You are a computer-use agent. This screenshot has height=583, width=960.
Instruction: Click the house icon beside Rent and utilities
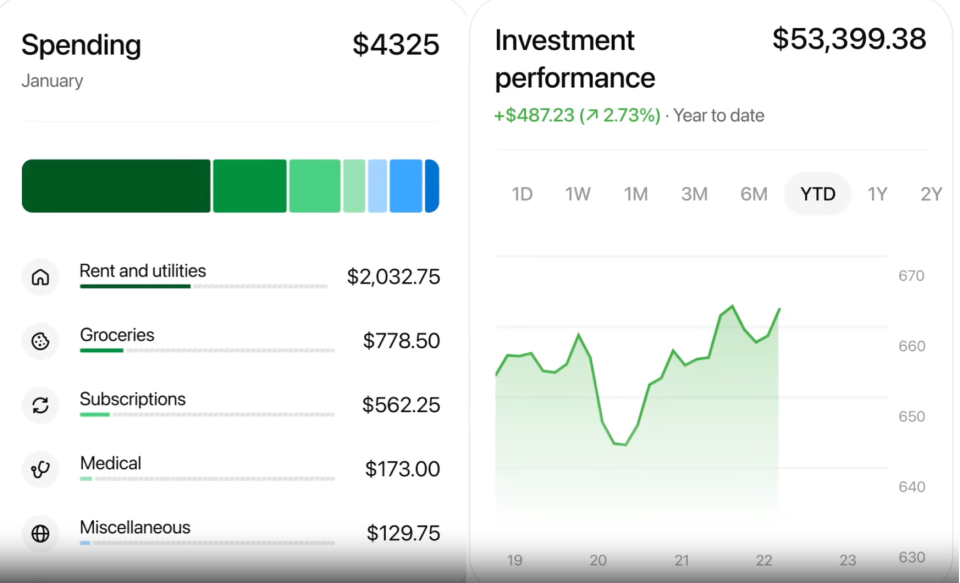point(40,277)
